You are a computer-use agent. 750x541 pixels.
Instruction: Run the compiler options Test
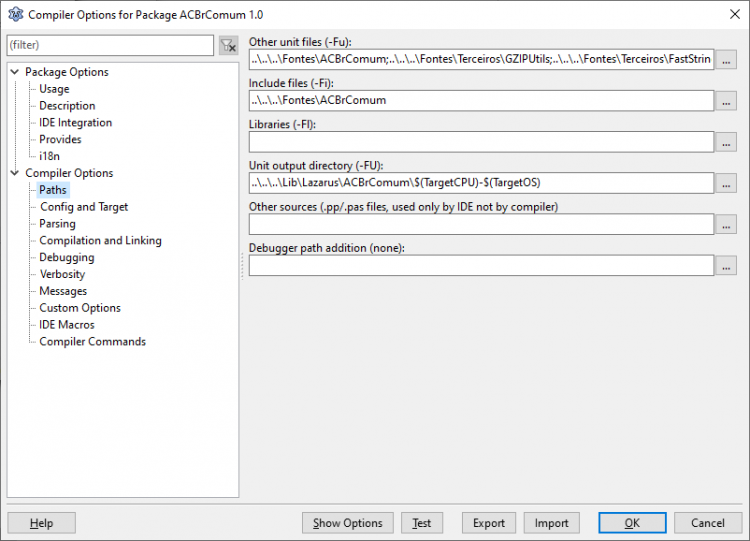tap(422, 523)
